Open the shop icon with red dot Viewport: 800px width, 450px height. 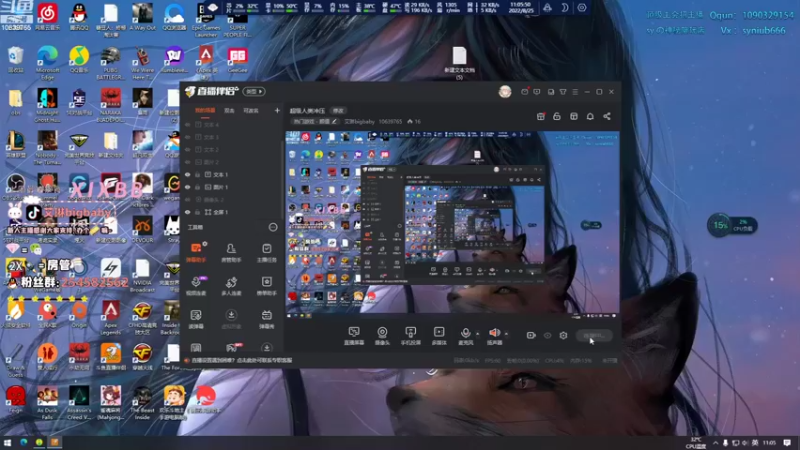point(541,116)
